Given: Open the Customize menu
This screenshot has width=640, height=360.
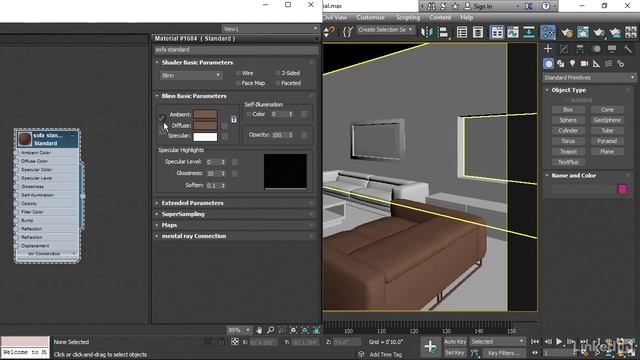Looking at the screenshot, I should 370,18.
